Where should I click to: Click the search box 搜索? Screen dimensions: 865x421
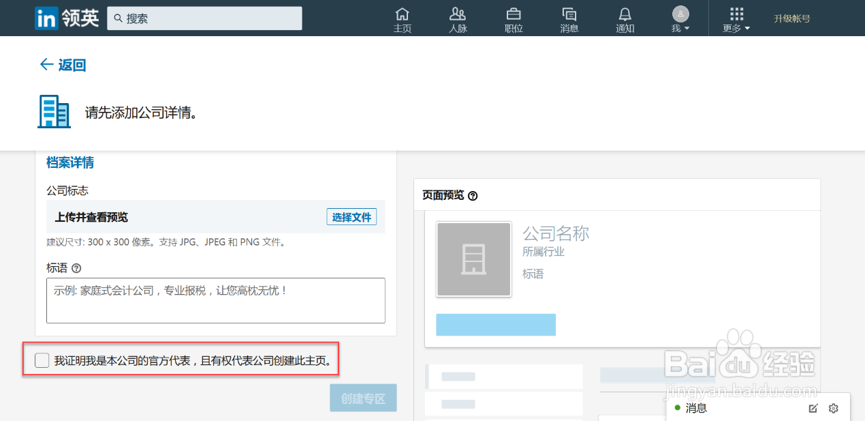tap(204, 18)
